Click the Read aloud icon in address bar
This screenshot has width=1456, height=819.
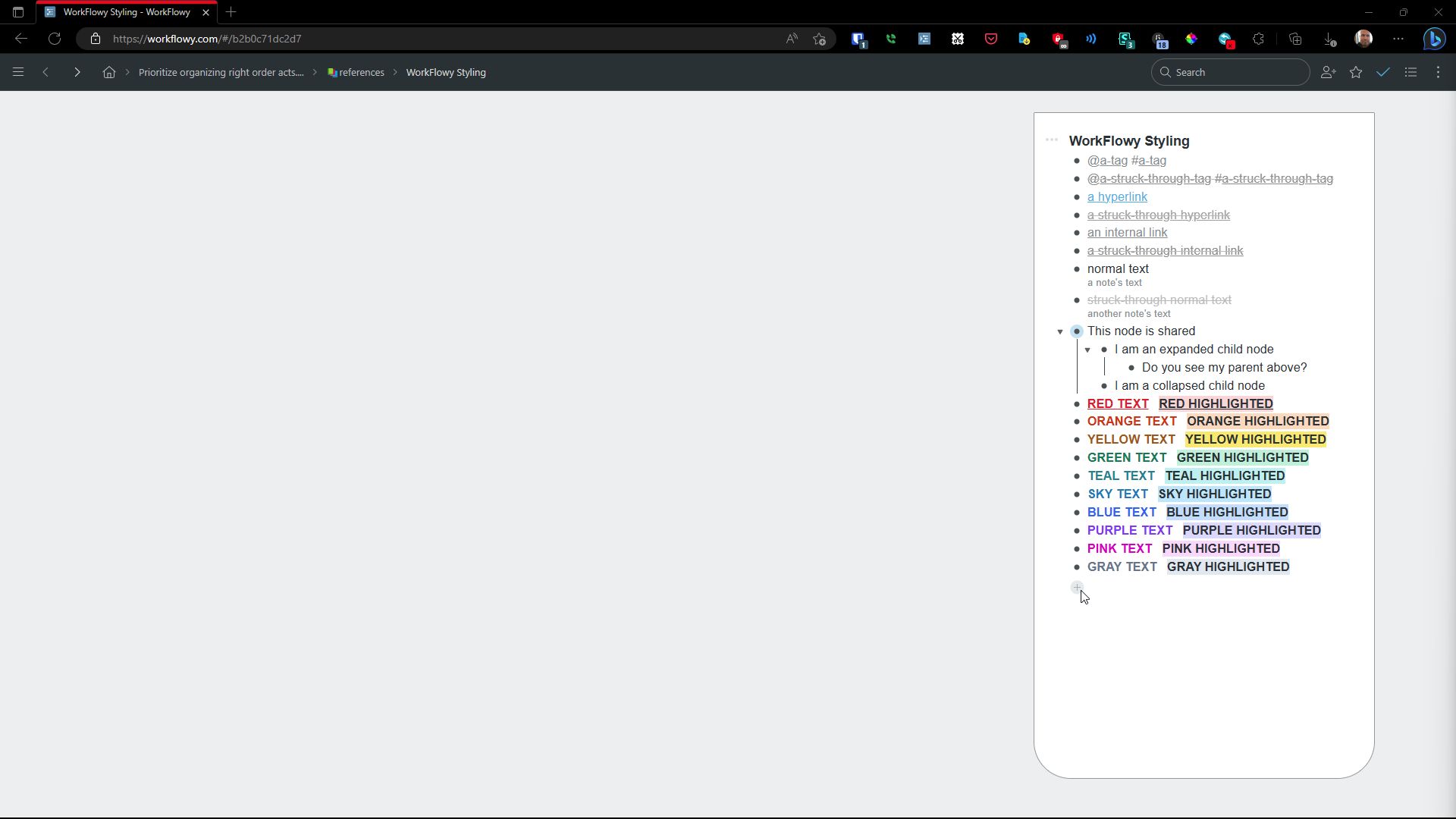coord(792,39)
